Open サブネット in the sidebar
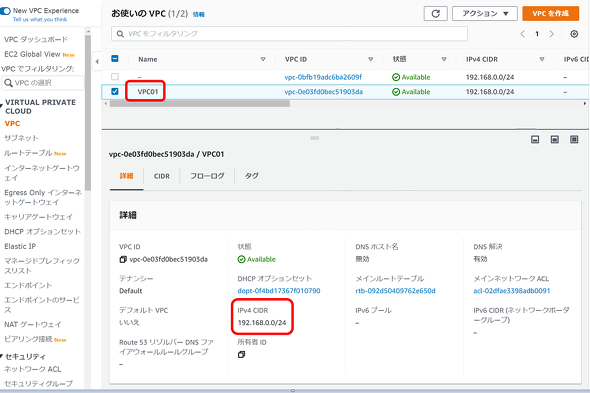 (x=21, y=138)
